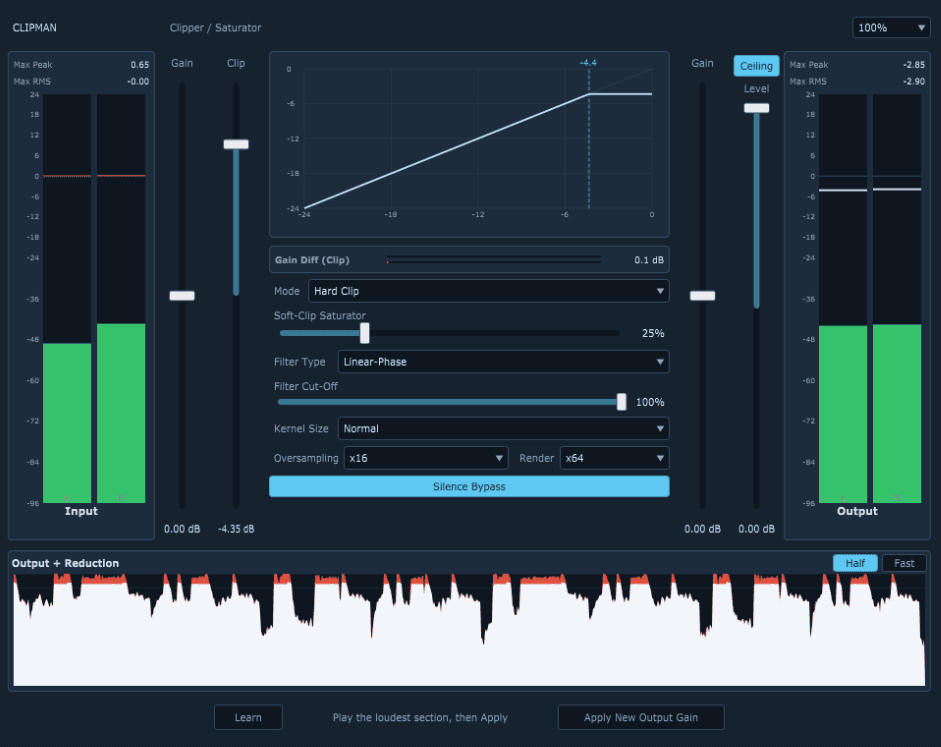
Task: Click the Ceiling Level 0.00 dB value
Action: click(756, 529)
